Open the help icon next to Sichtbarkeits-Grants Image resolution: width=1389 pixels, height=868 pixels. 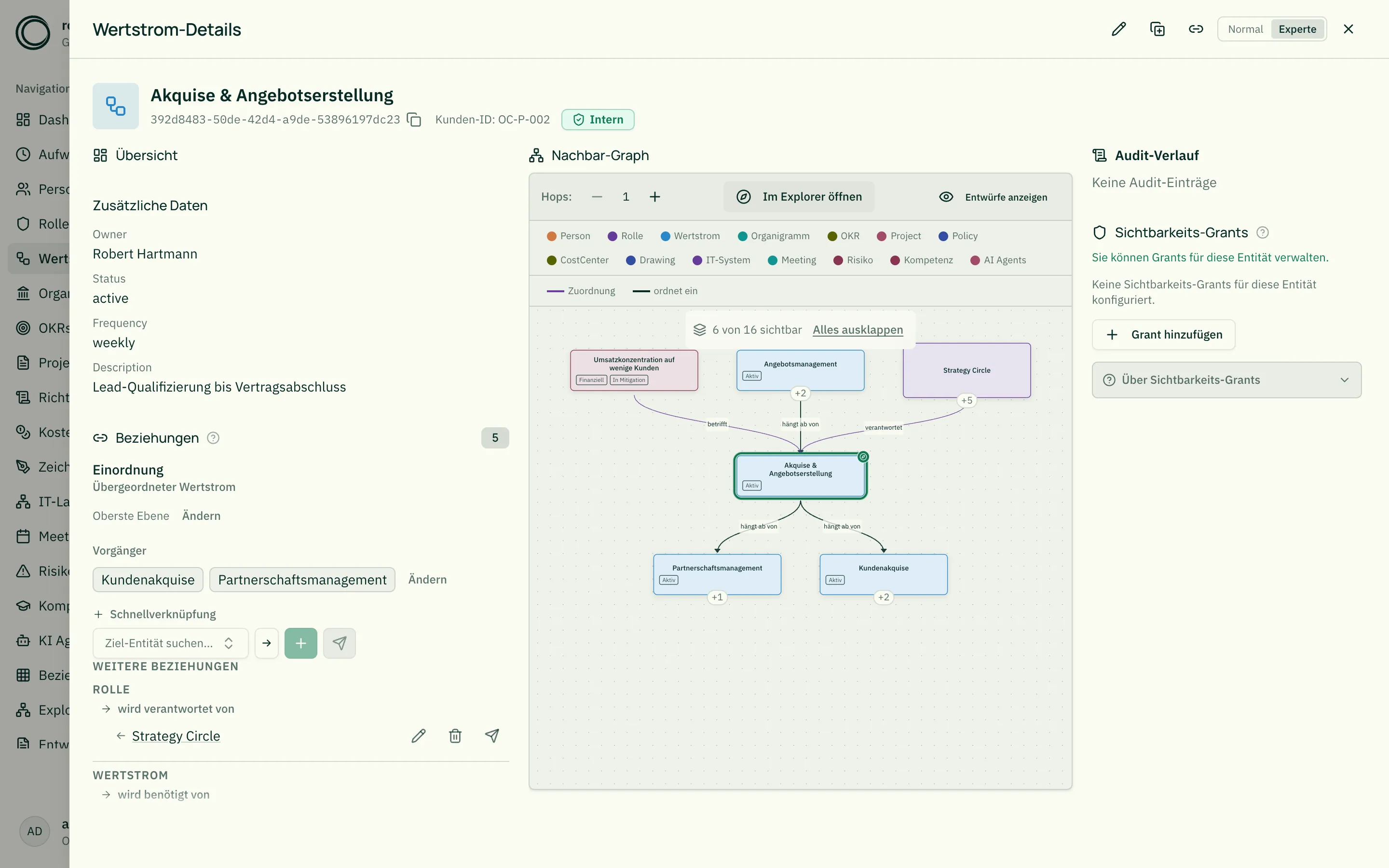click(1262, 232)
